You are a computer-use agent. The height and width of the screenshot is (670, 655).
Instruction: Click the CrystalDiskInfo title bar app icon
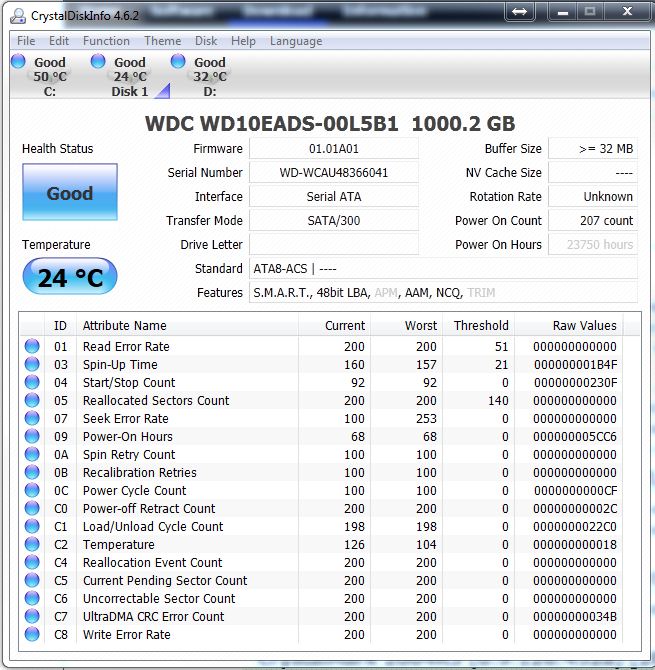(x=19, y=11)
